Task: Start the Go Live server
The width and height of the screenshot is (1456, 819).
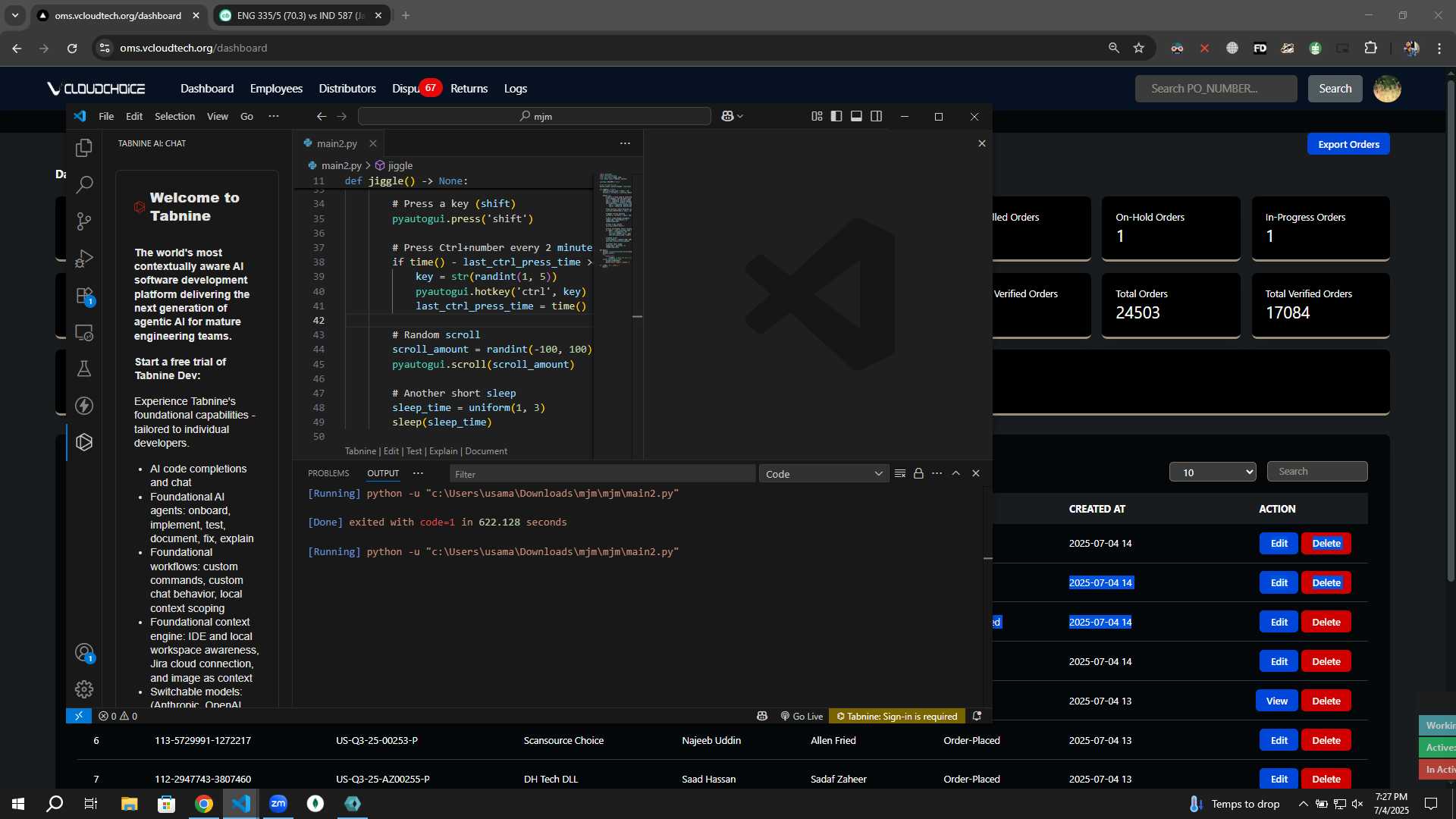Action: (802, 716)
